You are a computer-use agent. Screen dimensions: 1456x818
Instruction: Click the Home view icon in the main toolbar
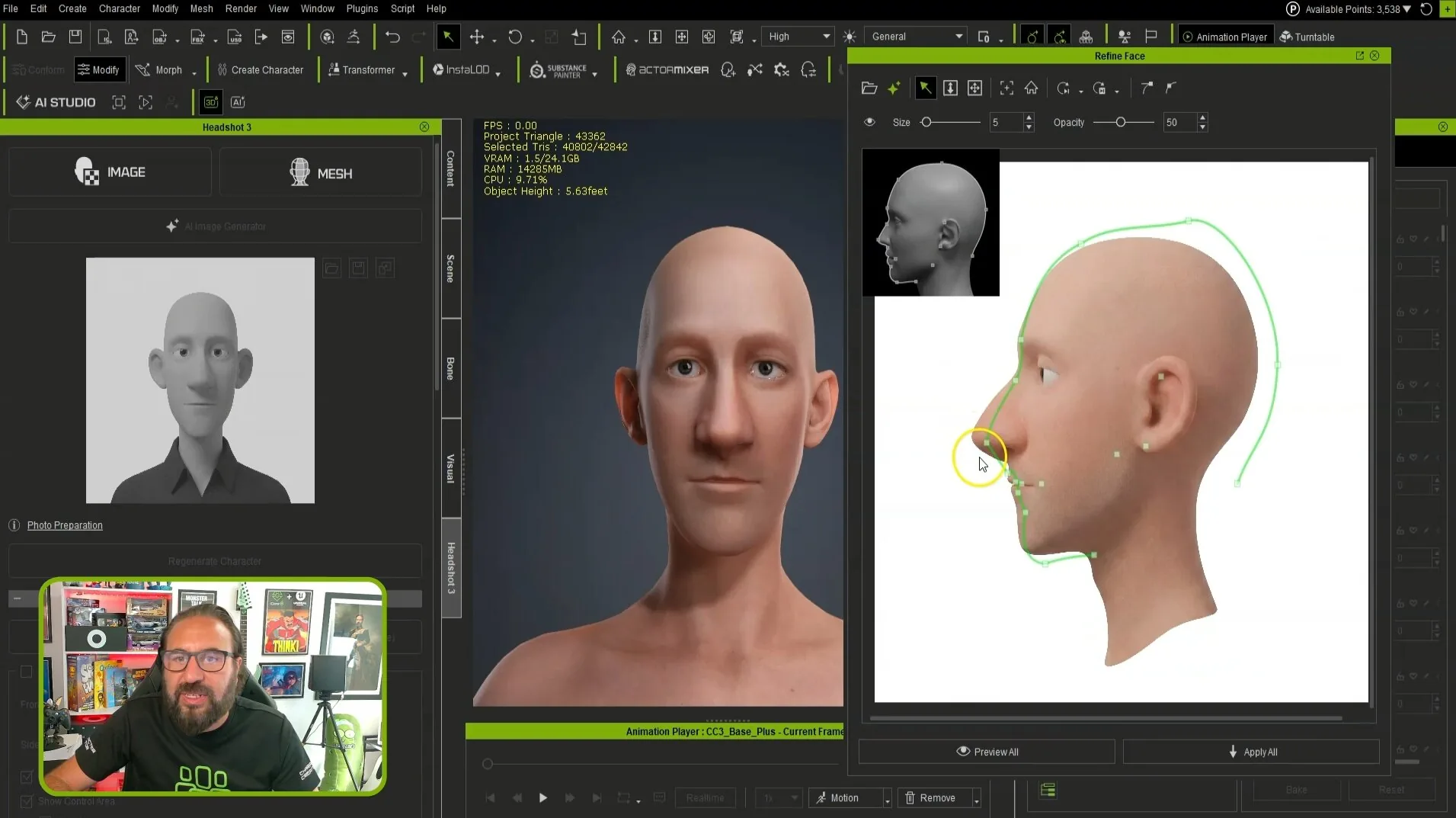pyautogui.click(x=619, y=37)
